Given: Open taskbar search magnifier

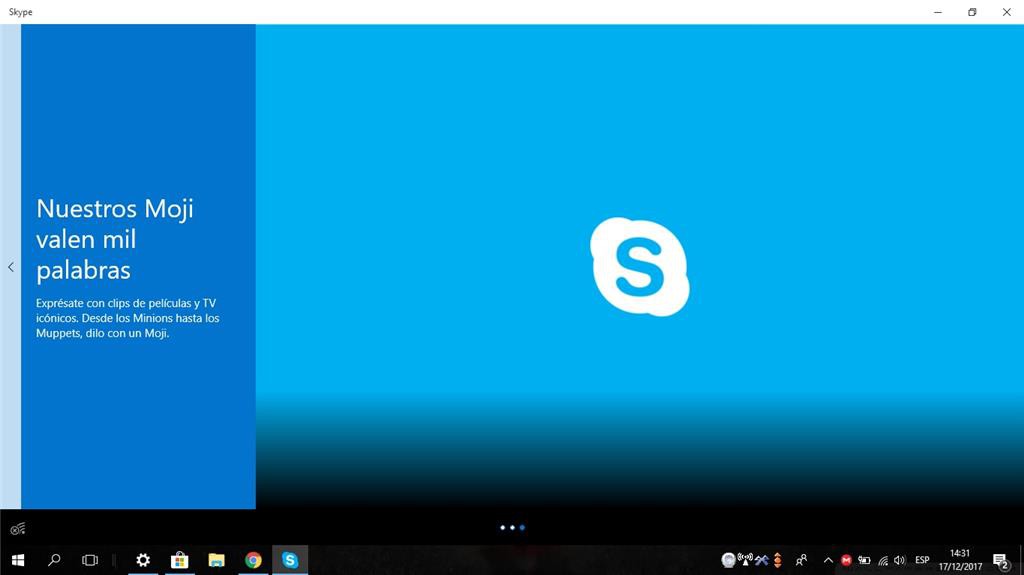Looking at the screenshot, I should coord(54,560).
